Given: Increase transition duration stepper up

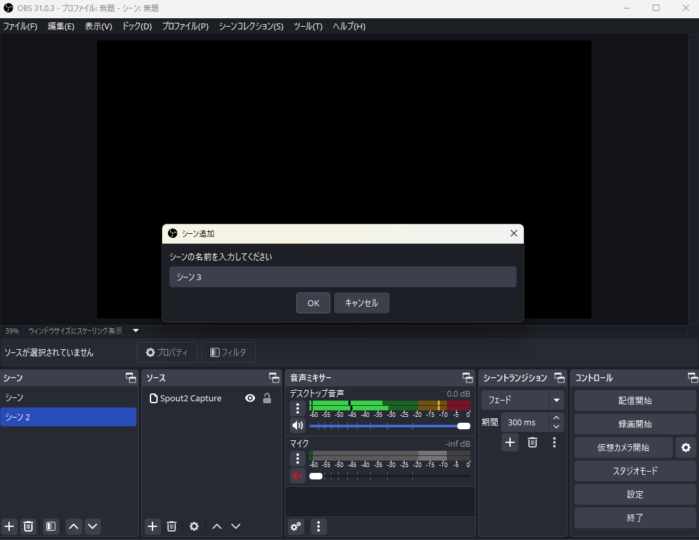Looking at the screenshot, I should tap(556, 418).
